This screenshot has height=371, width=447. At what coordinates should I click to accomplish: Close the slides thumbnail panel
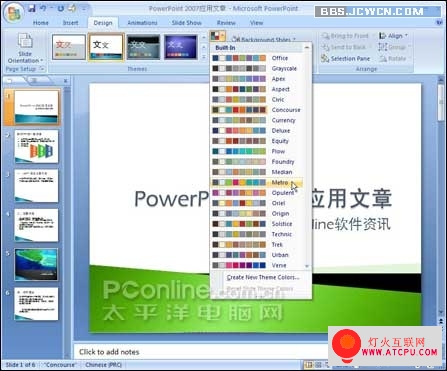click(65, 81)
